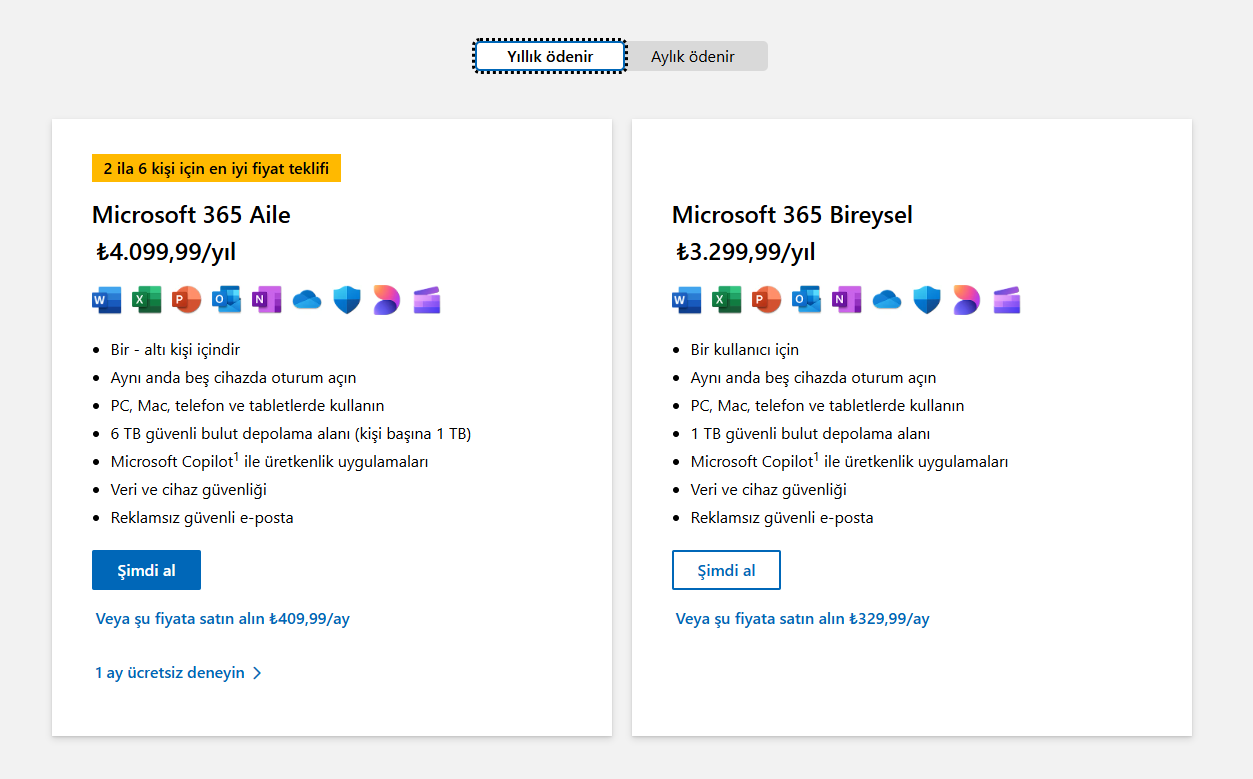Open the 1 ay ücretsiz deneyin link
The image size is (1253, 779).
pyautogui.click(x=170, y=673)
